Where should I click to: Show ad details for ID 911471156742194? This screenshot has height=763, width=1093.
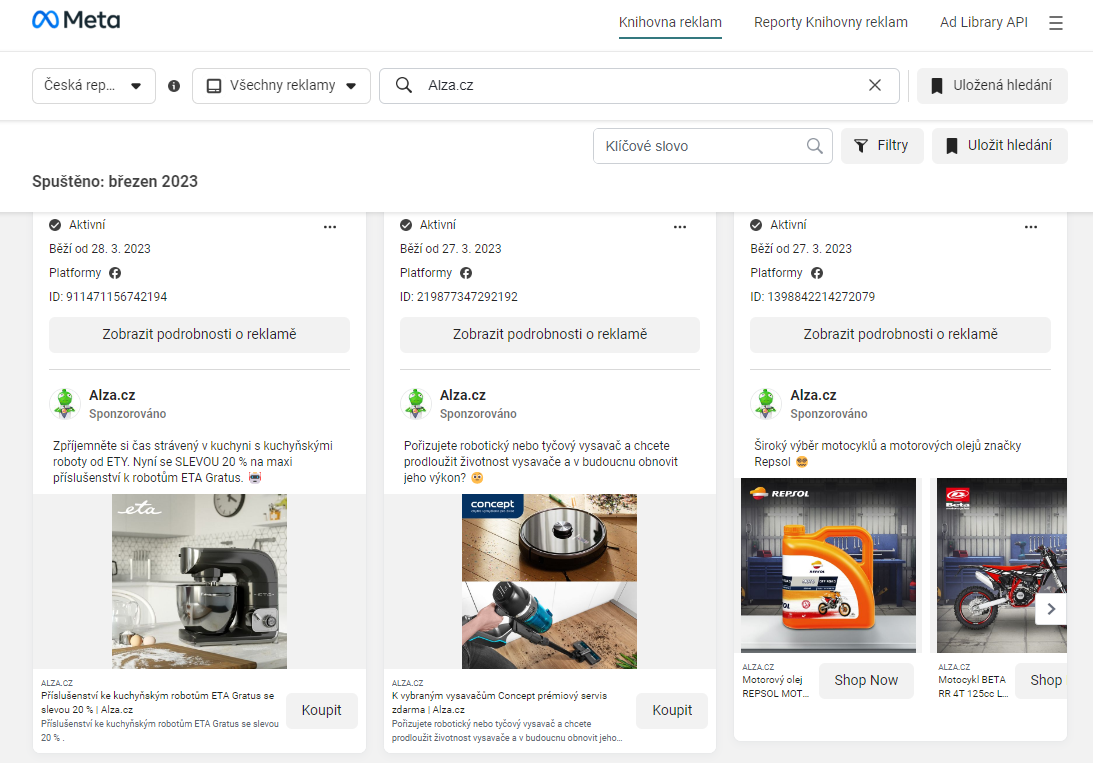[x=199, y=335]
